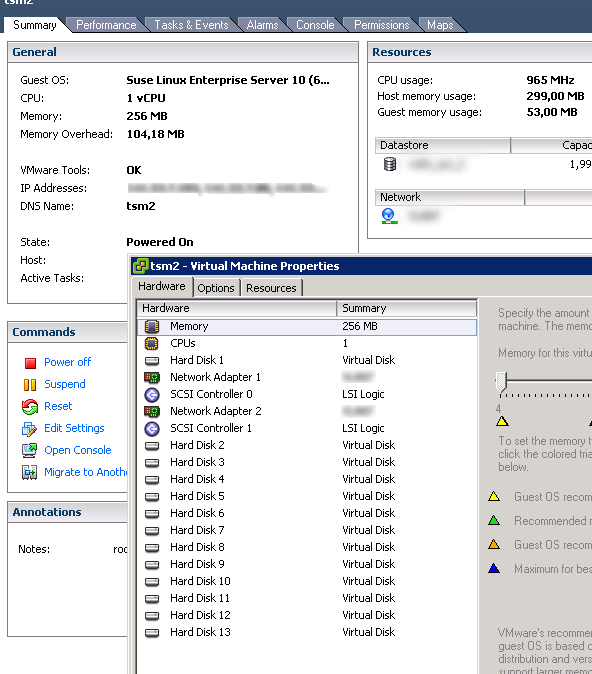Click the Hard Disk 1 drive icon

152,361
